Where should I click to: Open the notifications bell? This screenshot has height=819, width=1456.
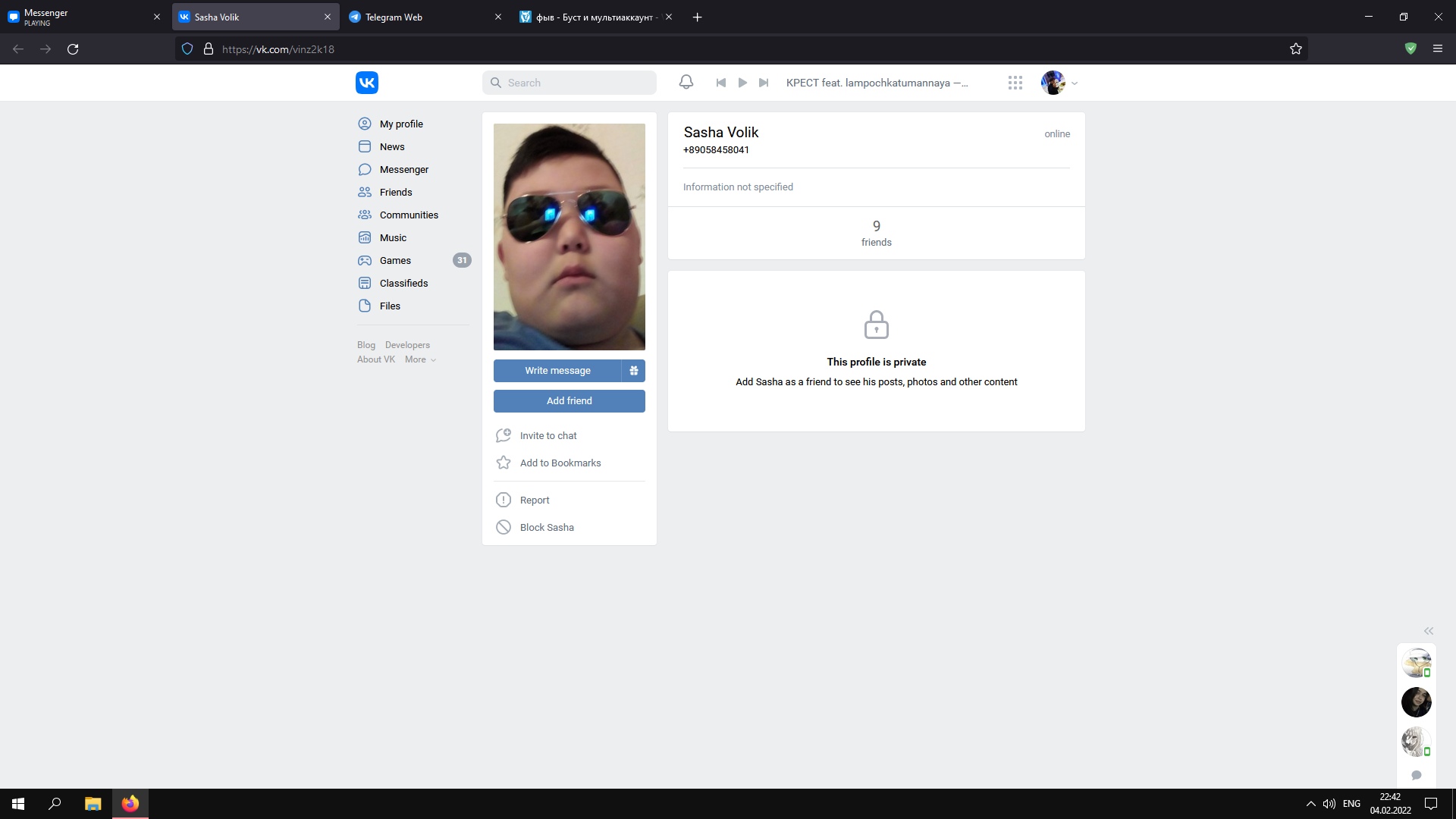pos(686,82)
